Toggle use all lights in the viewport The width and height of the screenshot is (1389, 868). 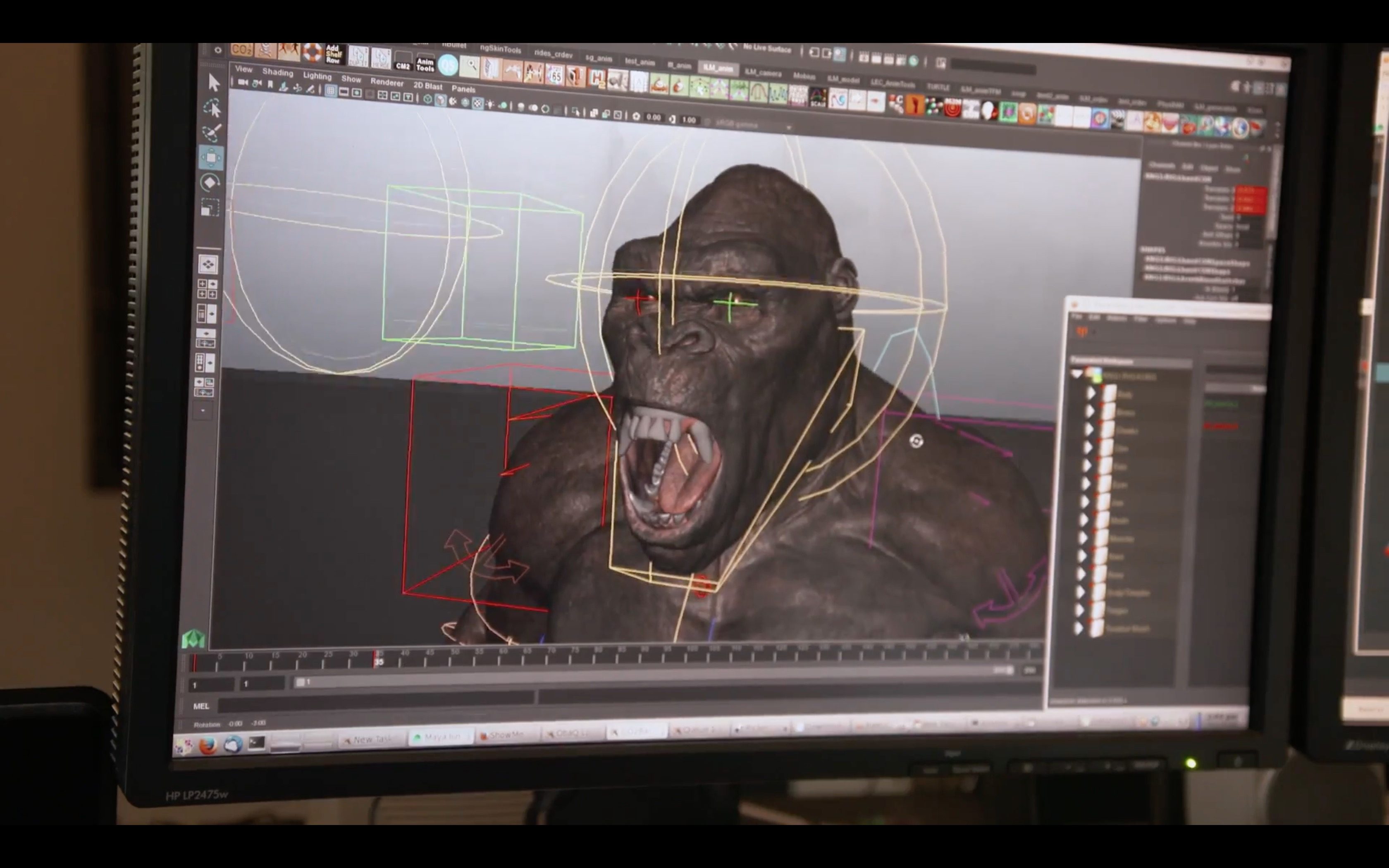490,105
